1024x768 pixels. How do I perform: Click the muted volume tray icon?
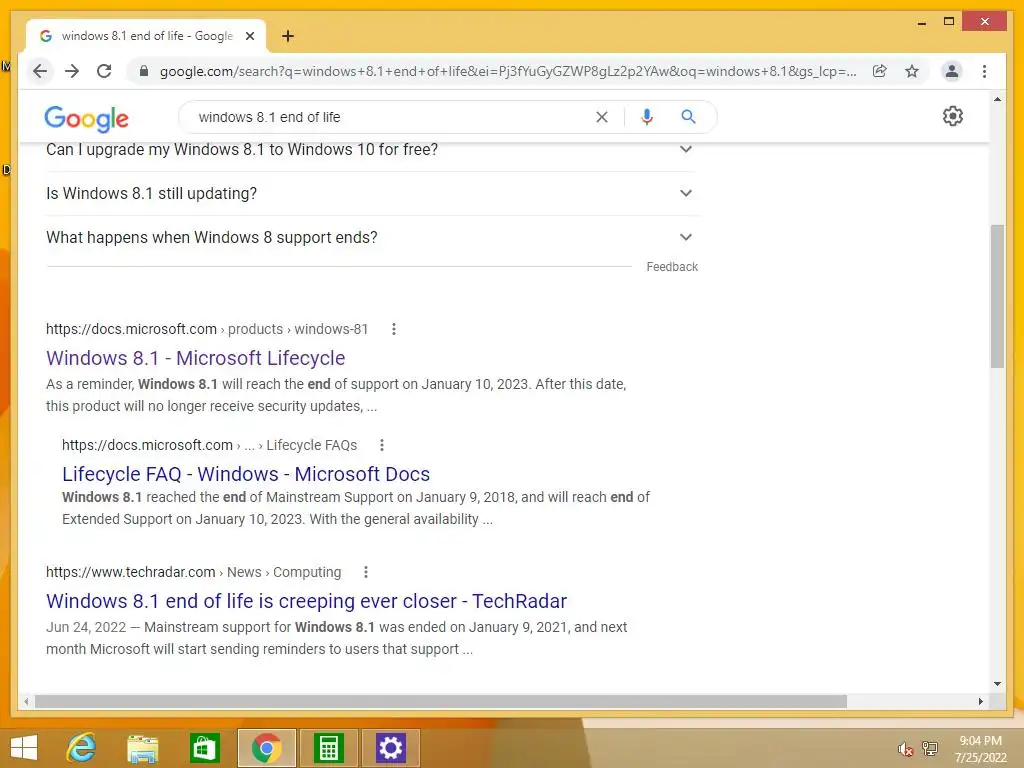[905, 749]
